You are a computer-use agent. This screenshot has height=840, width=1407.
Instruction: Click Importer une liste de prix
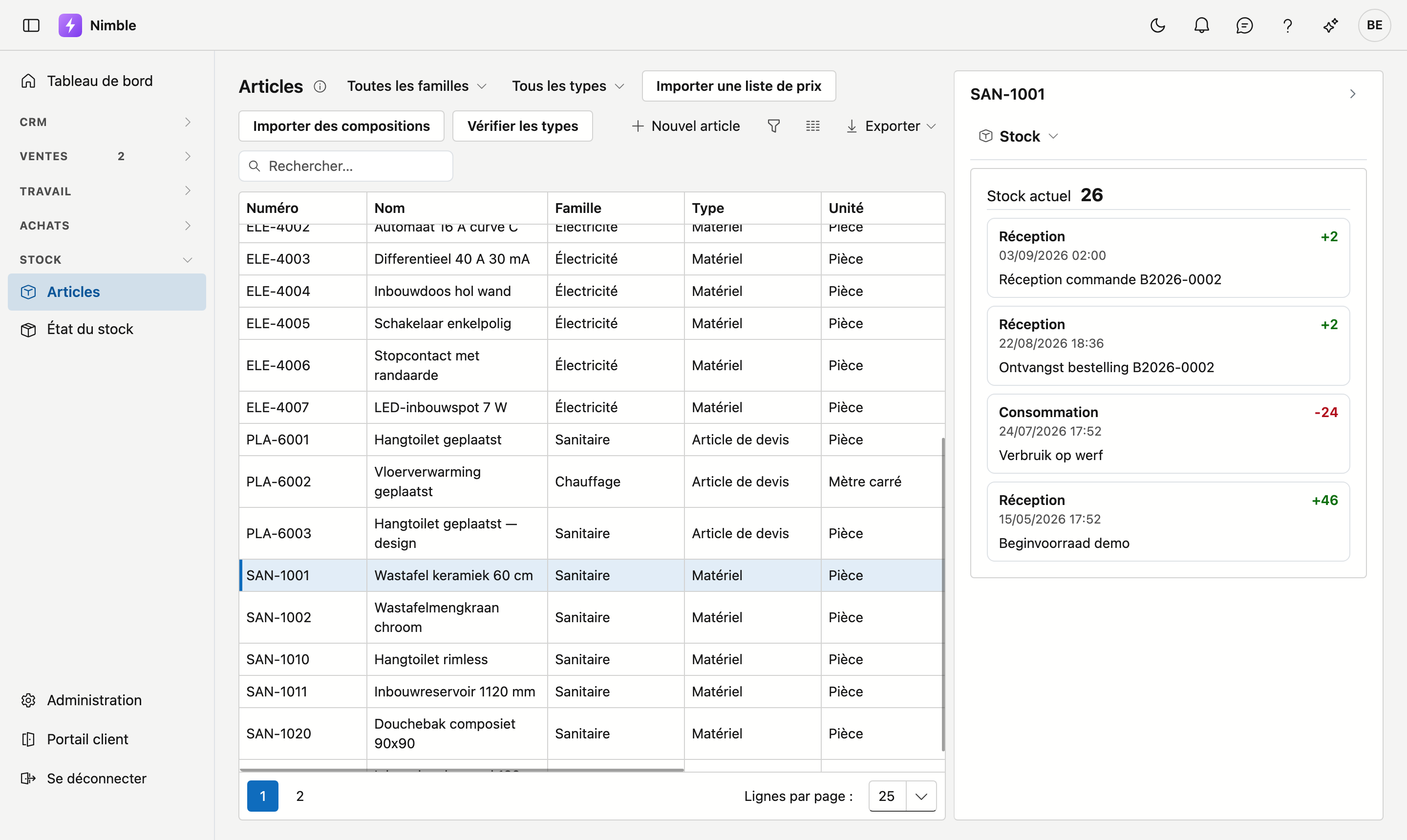pyautogui.click(x=739, y=86)
